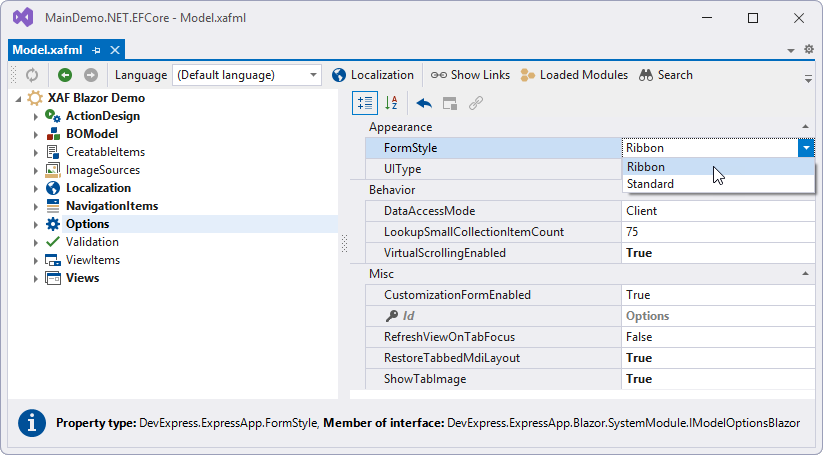This screenshot has width=823, height=455.
Task: Open the Language combo box dropdown
Action: [313, 75]
